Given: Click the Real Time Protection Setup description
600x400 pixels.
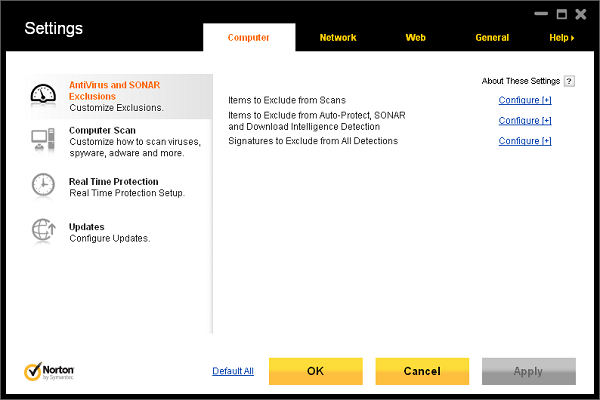Looking at the screenshot, I should (x=127, y=193).
